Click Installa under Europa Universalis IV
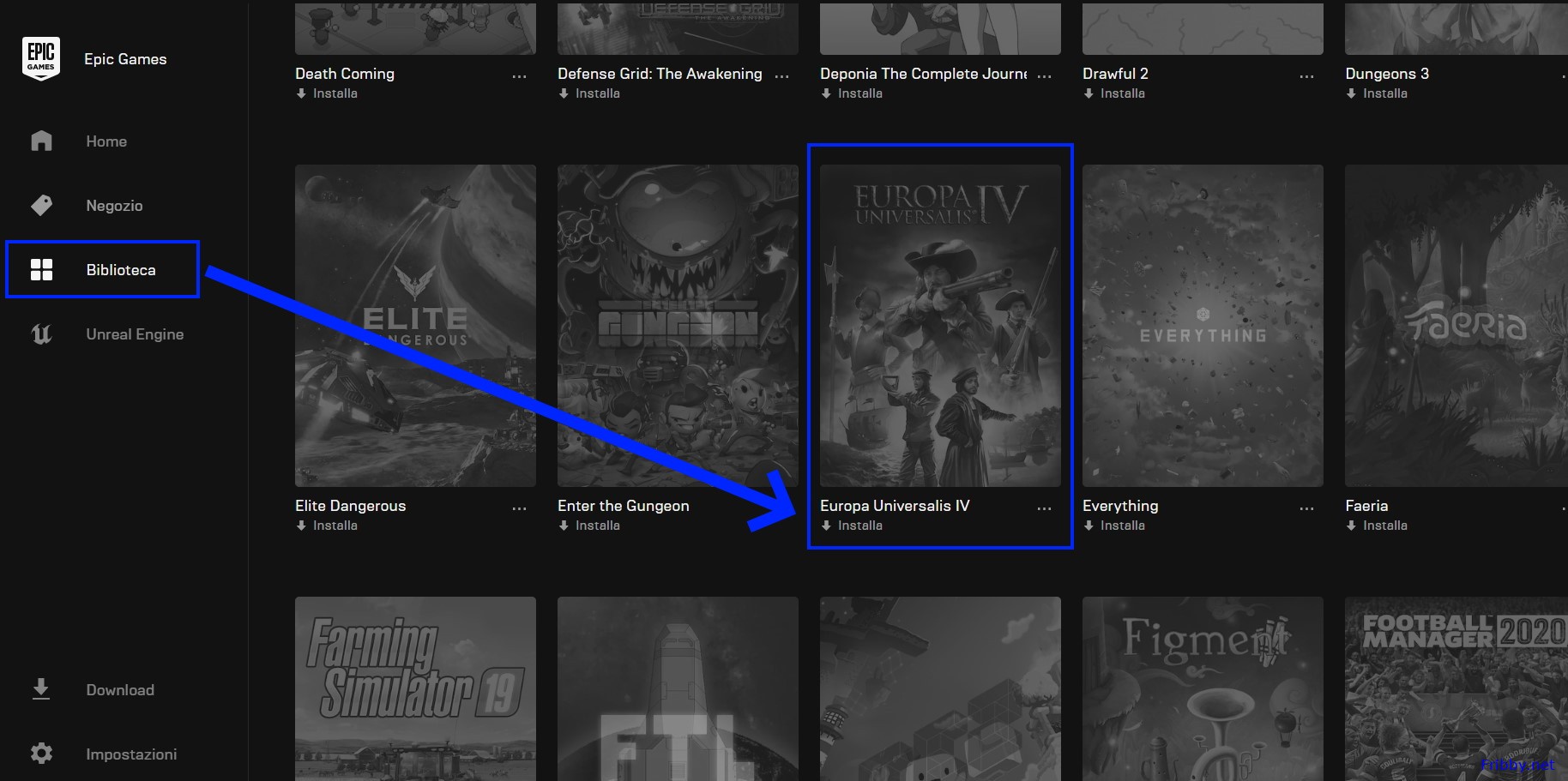The image size is (1568, 781). pyautogui.click(x=859, y=526)
